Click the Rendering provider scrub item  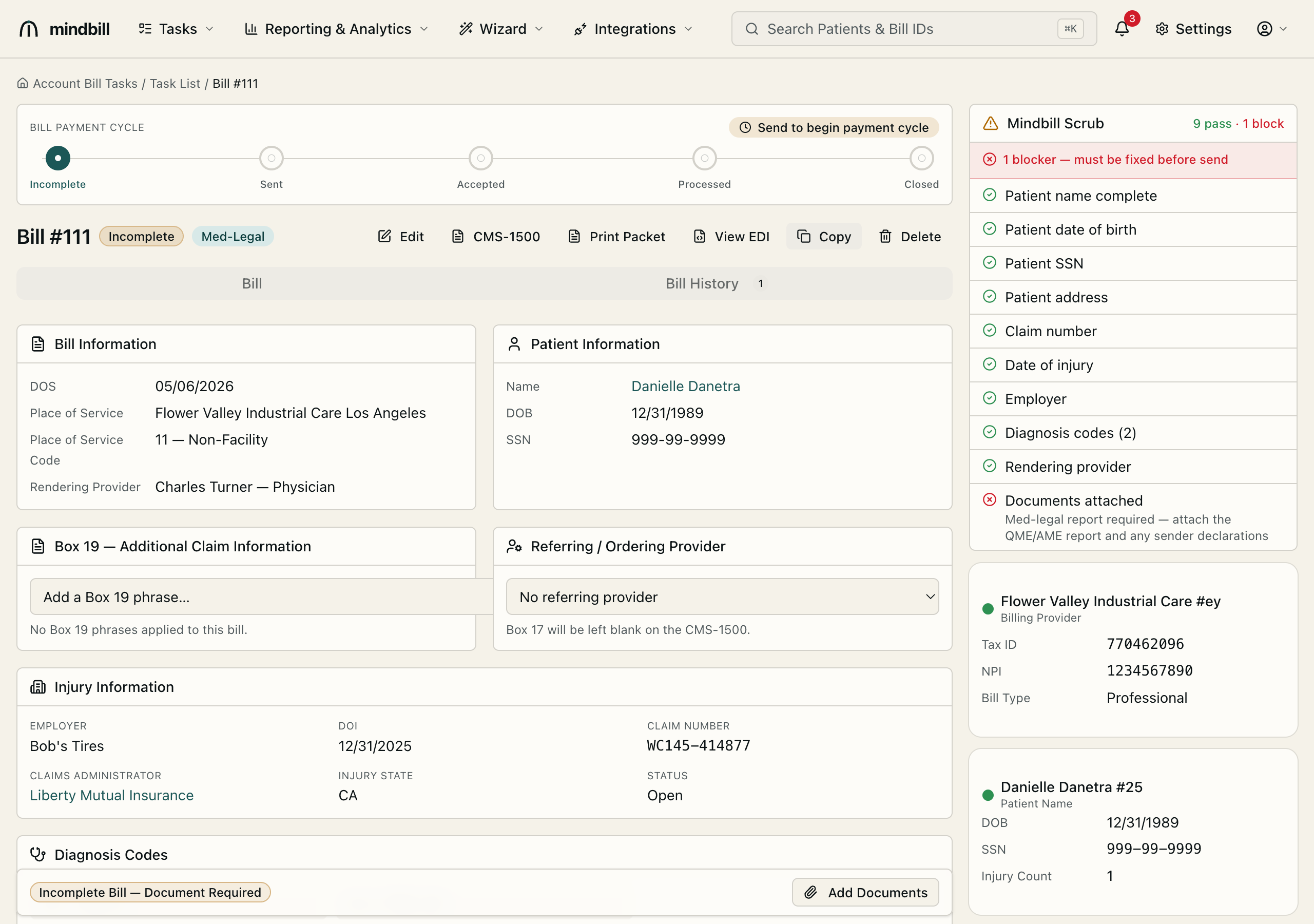(1133, 466)
